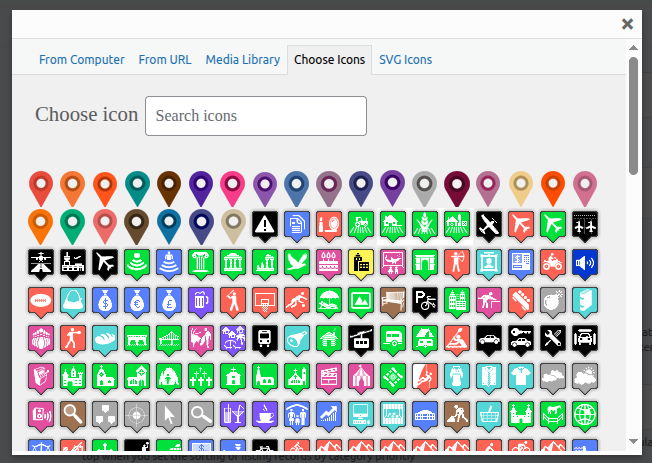Select the red archery marker icon
Screen dimensions: 652x463
pyautogui.click(x=457, y=265)
